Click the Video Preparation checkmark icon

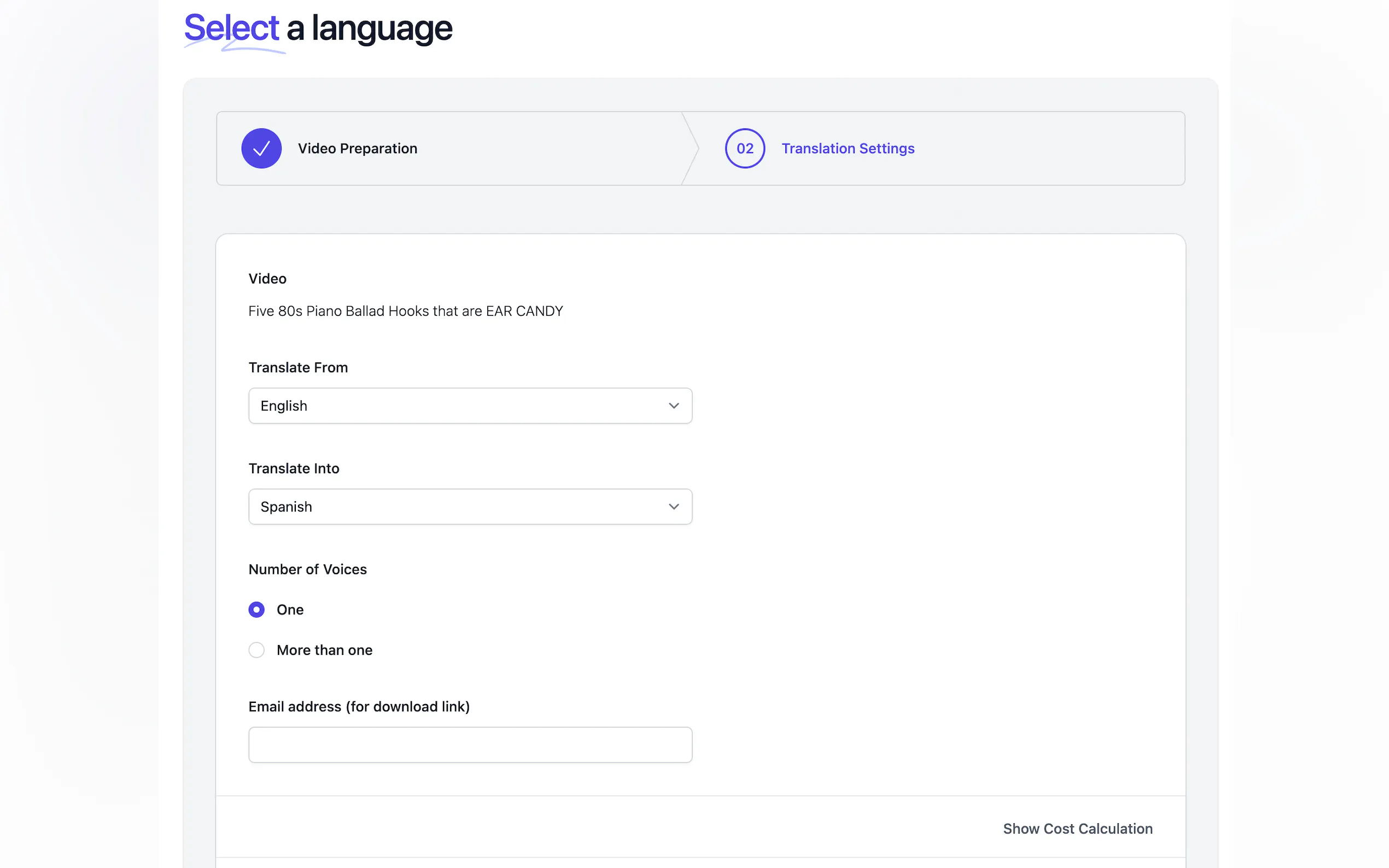click(x=261, y=148)
